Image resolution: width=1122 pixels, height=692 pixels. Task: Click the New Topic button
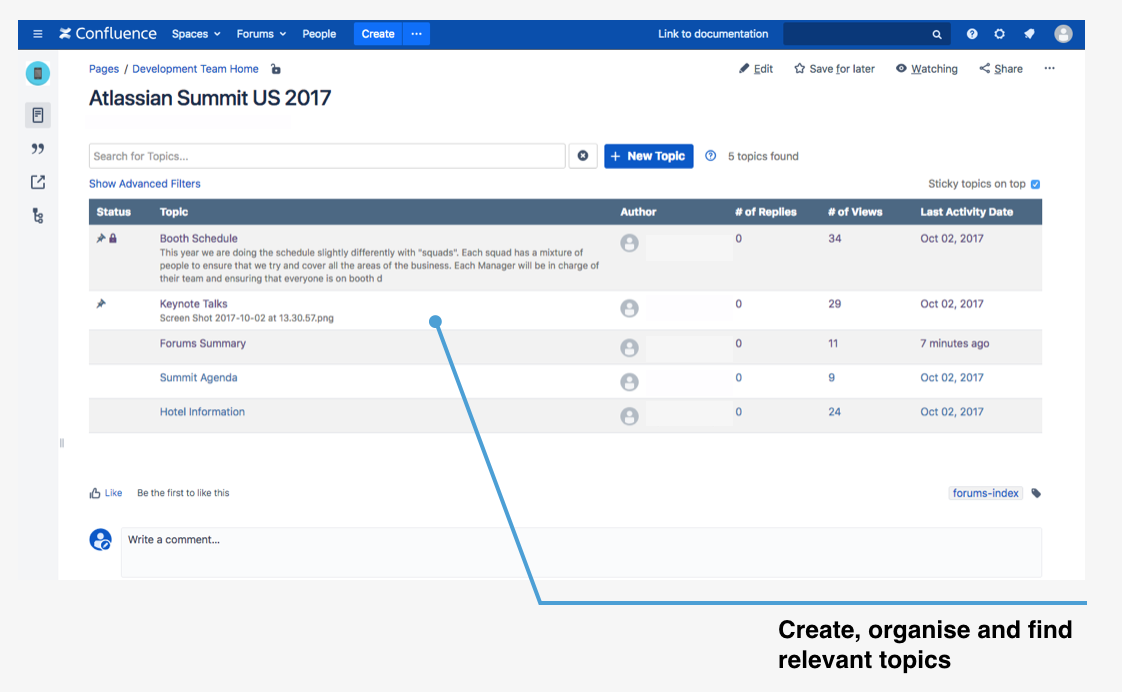point(648,156)
